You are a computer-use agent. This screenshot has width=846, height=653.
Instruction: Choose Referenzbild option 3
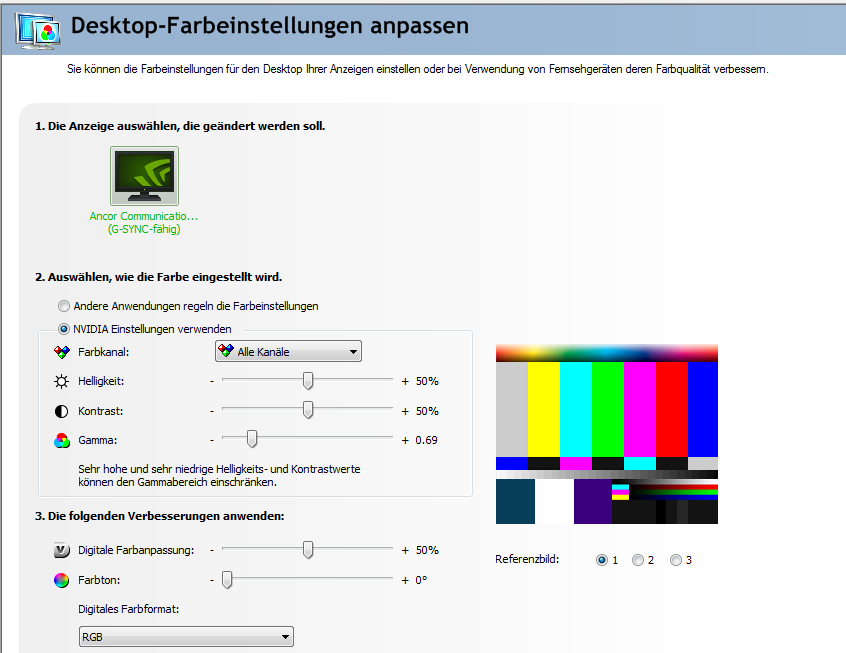[x=676, y=560]
